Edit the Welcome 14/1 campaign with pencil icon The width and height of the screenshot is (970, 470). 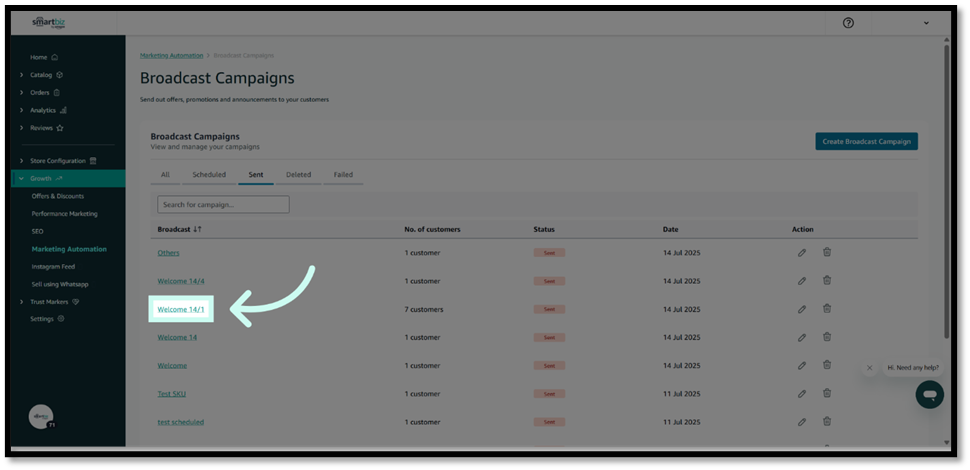[802, 309]
